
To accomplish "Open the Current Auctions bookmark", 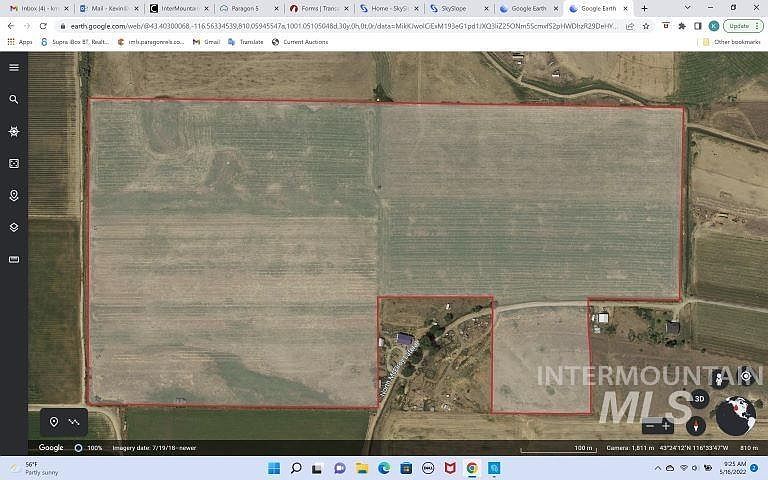I will tap(300, 42).
